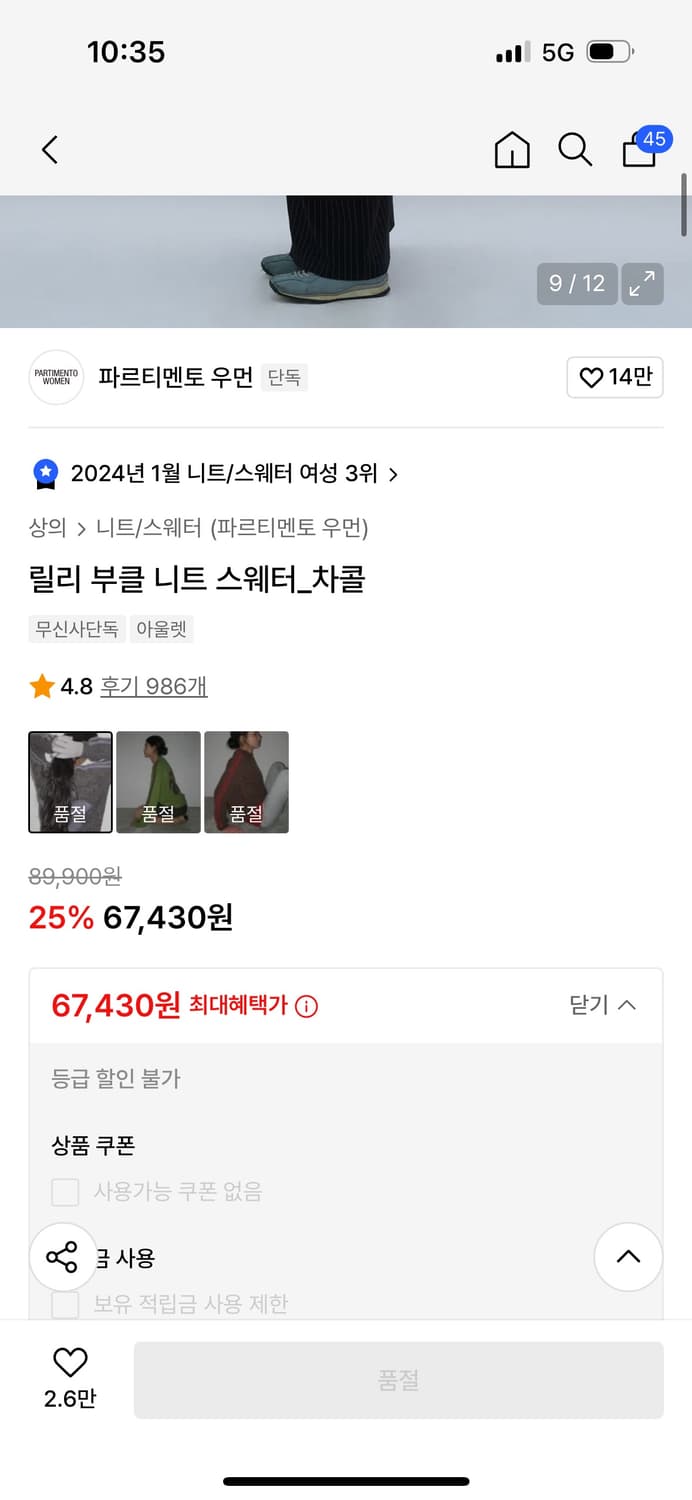Open the share icon above the bottom bar
692x1500 pixels.
[x=63, y=1257]
